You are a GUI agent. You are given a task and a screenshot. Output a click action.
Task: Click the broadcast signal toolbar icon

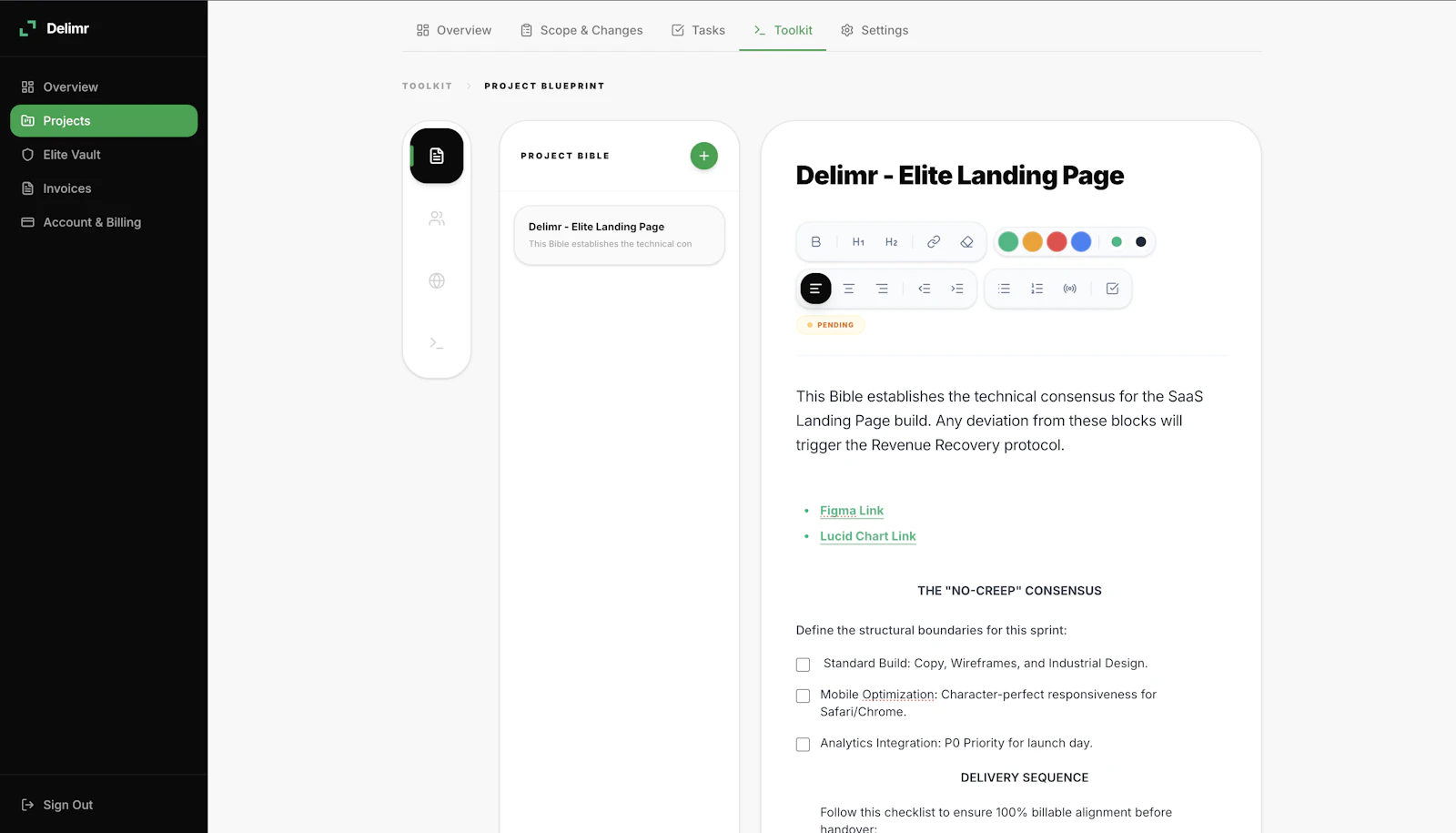click(x=1070, y=289)
